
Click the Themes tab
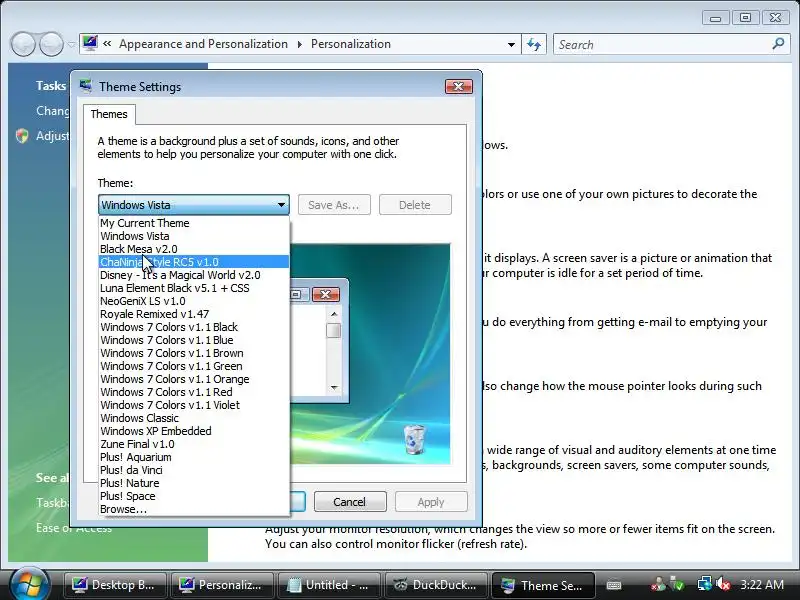point(109,114)
